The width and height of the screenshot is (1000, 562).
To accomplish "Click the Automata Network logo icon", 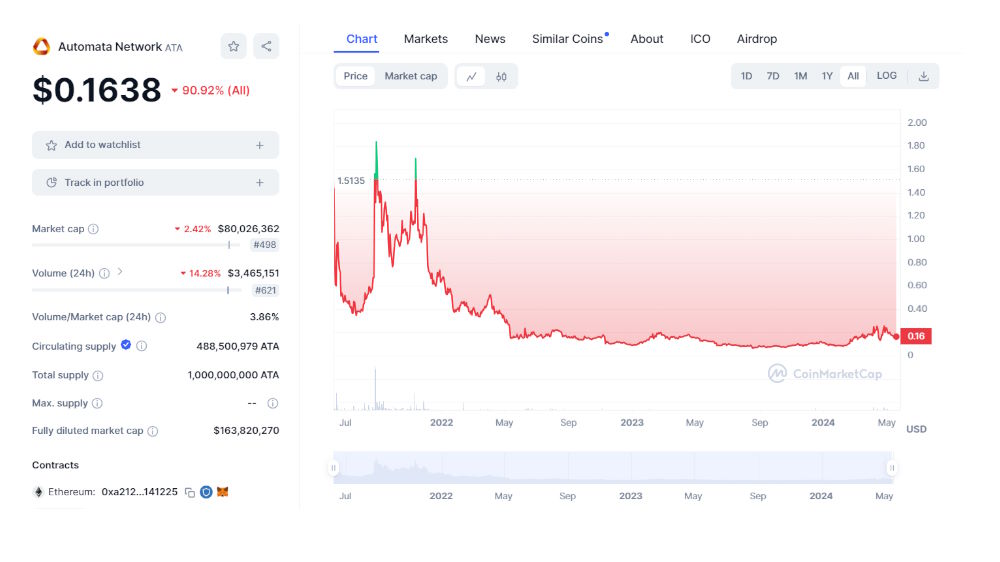I will [x=41, y=47].
